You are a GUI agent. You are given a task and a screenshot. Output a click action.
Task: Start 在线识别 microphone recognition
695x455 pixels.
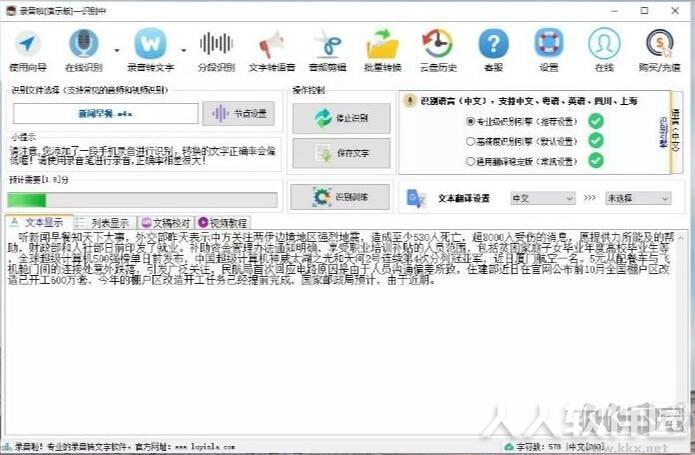[x=84, y=50]
